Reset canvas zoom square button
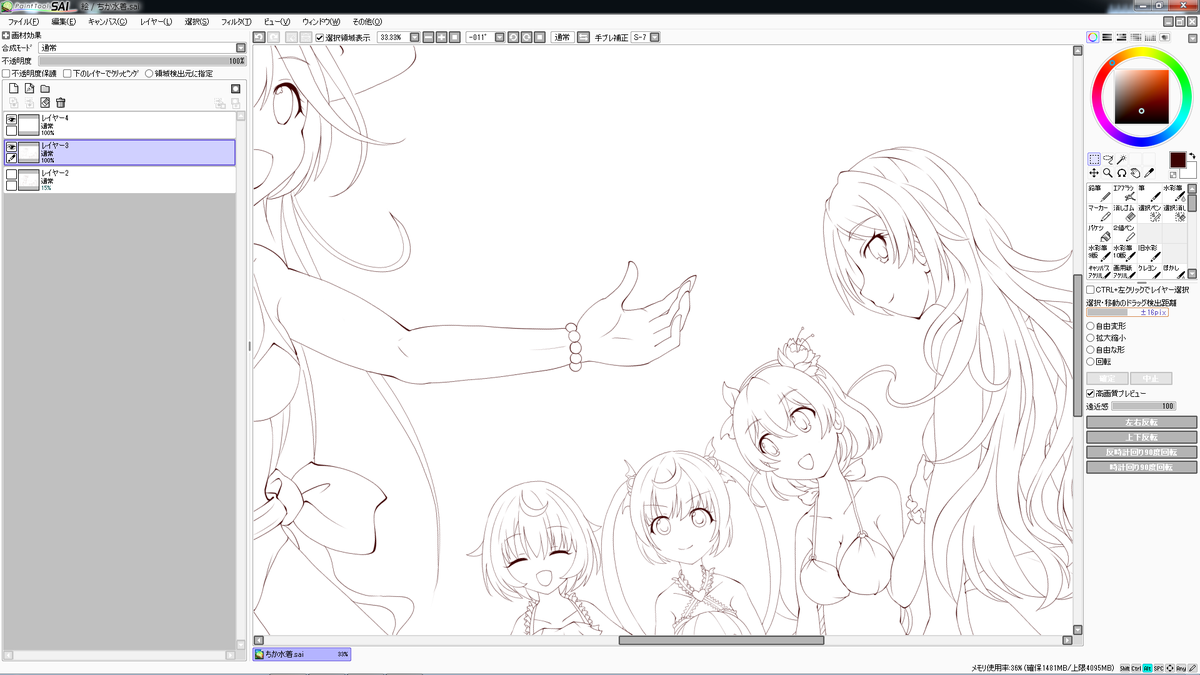 (x=453, y=37)
